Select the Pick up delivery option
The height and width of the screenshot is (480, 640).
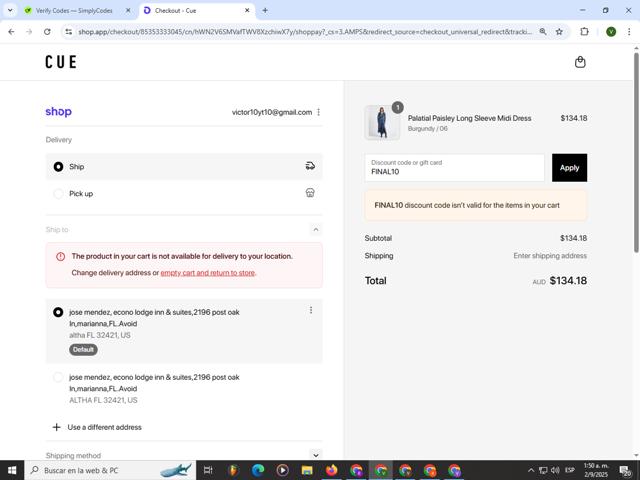(x=184, y=193)
